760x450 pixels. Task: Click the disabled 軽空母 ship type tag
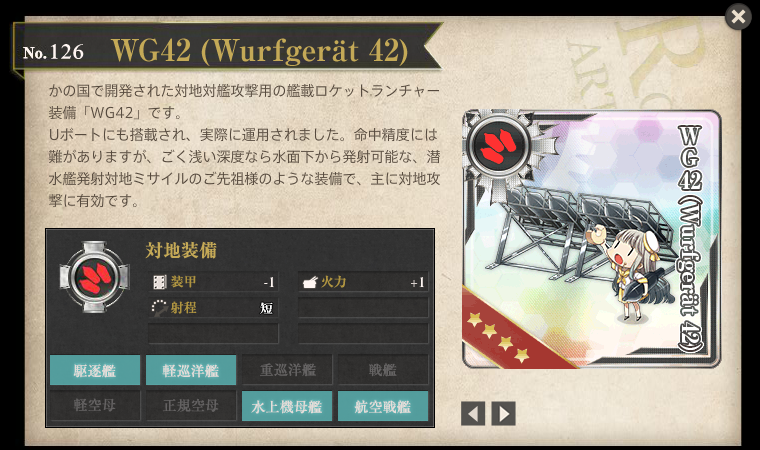(95, 406)
